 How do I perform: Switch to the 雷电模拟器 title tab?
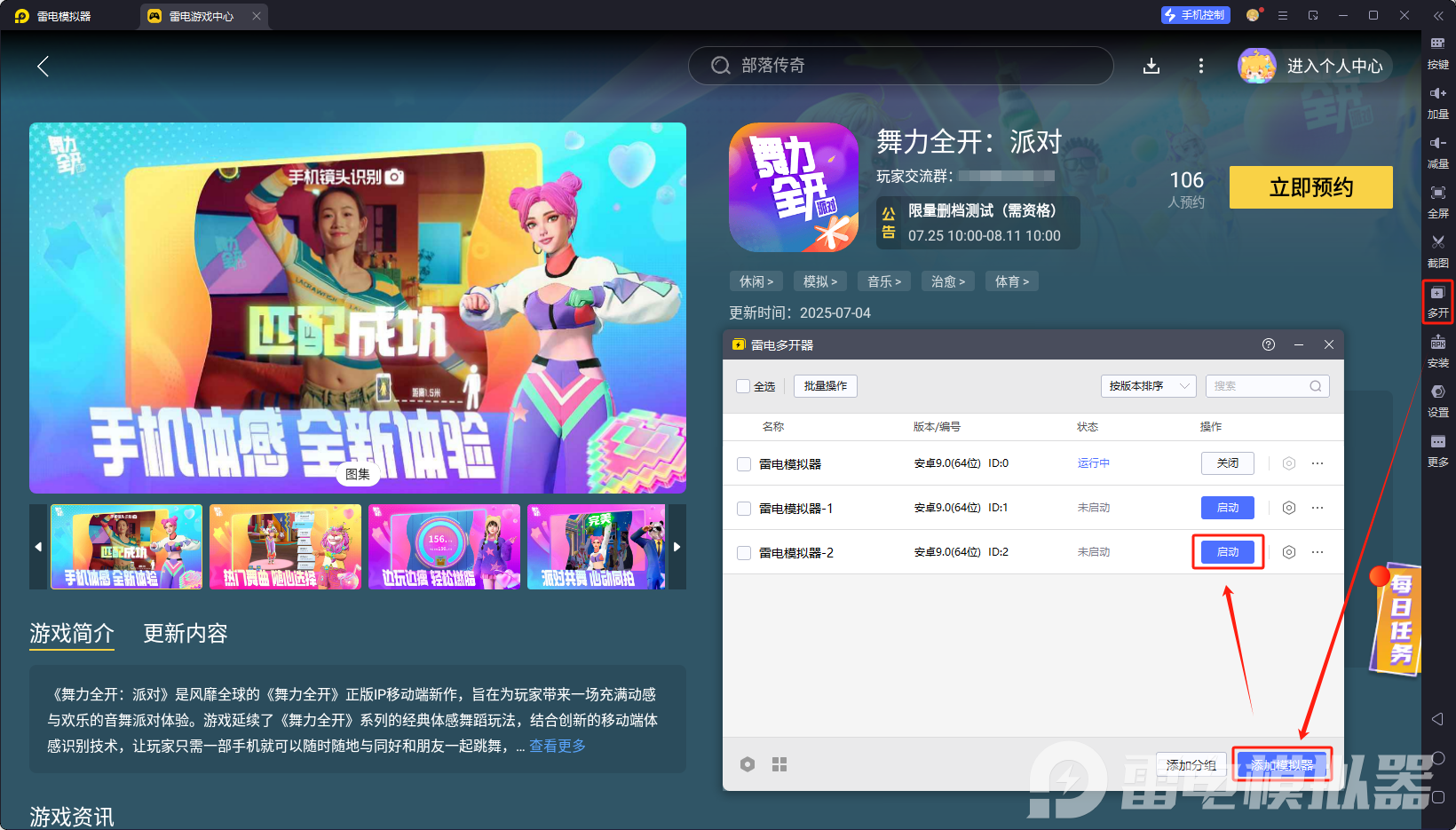click(54, 16)
